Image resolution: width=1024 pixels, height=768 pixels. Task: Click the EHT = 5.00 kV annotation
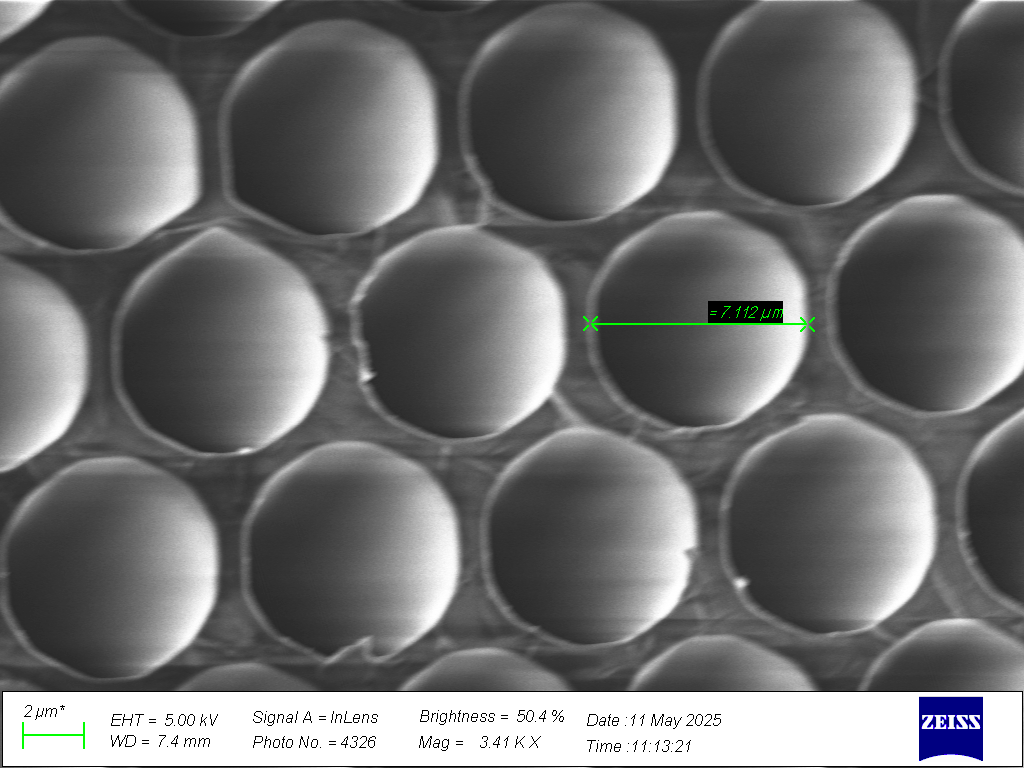[x=164, y=719]
